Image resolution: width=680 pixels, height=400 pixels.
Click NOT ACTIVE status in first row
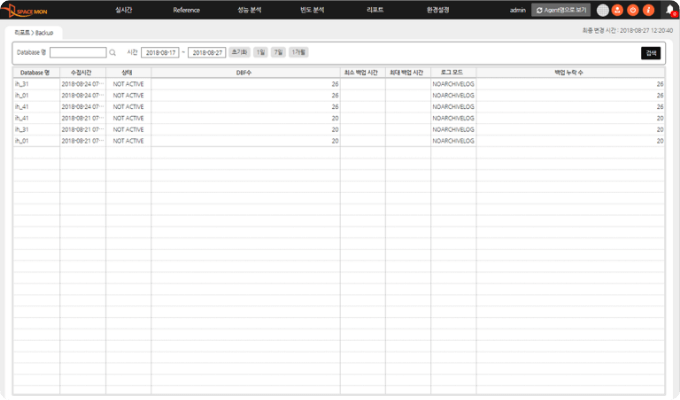tap(128, 84)
